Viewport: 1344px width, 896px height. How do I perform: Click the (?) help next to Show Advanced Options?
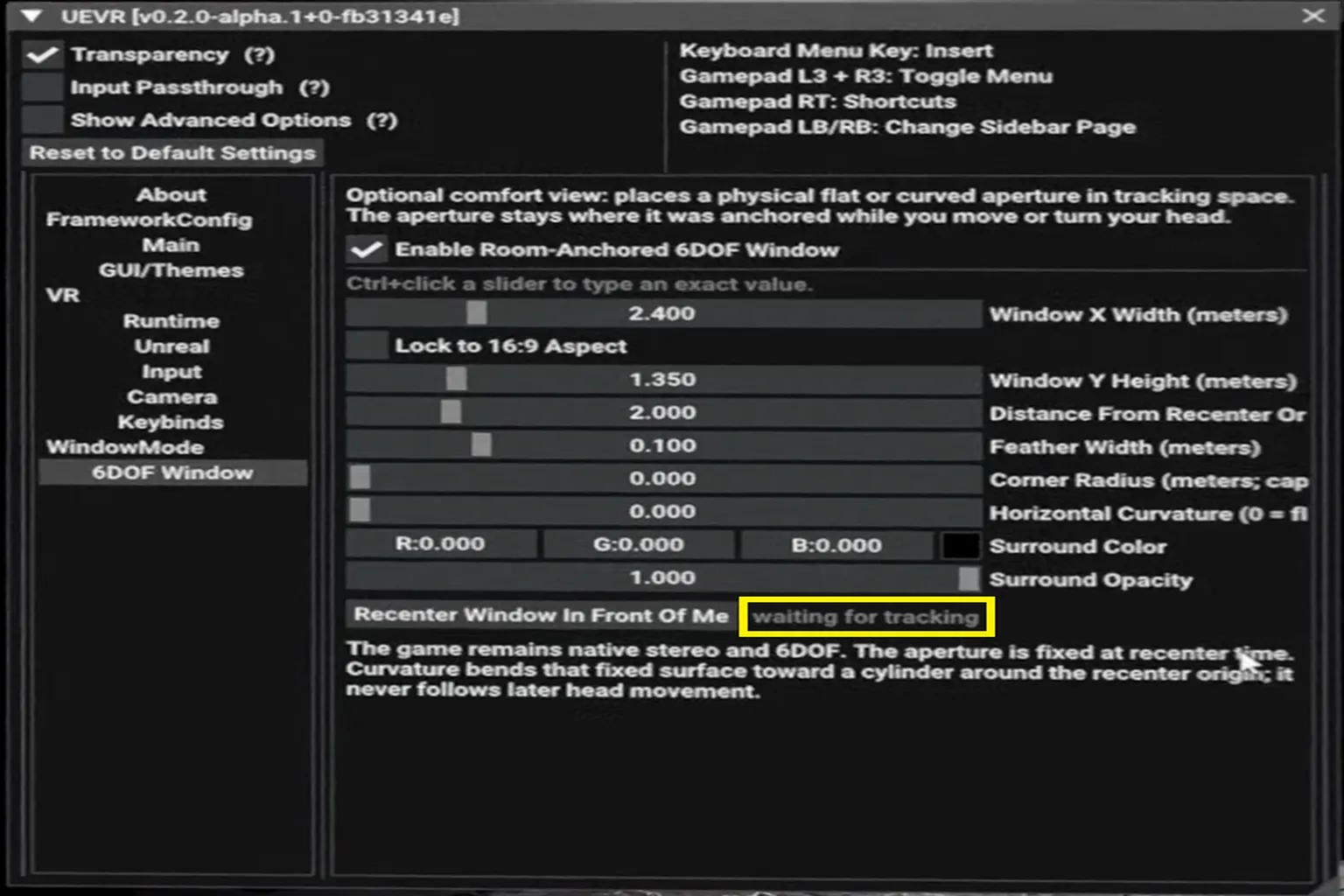tap(381, 120)
